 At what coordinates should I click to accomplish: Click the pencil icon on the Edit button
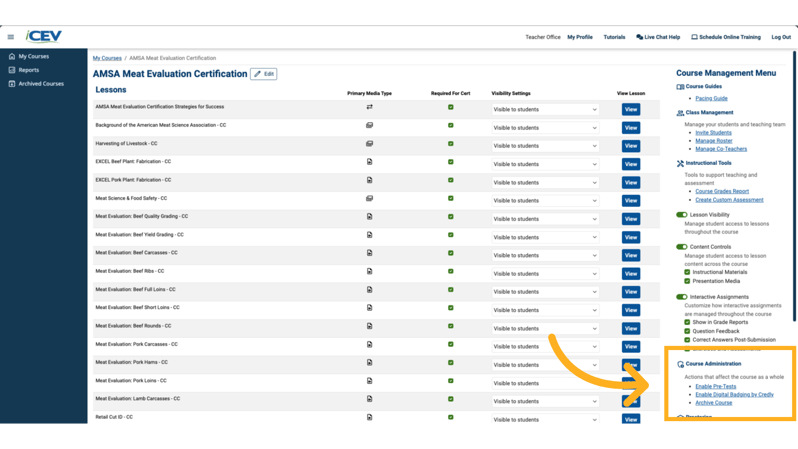pyautogui.click(x=258, y=74)
